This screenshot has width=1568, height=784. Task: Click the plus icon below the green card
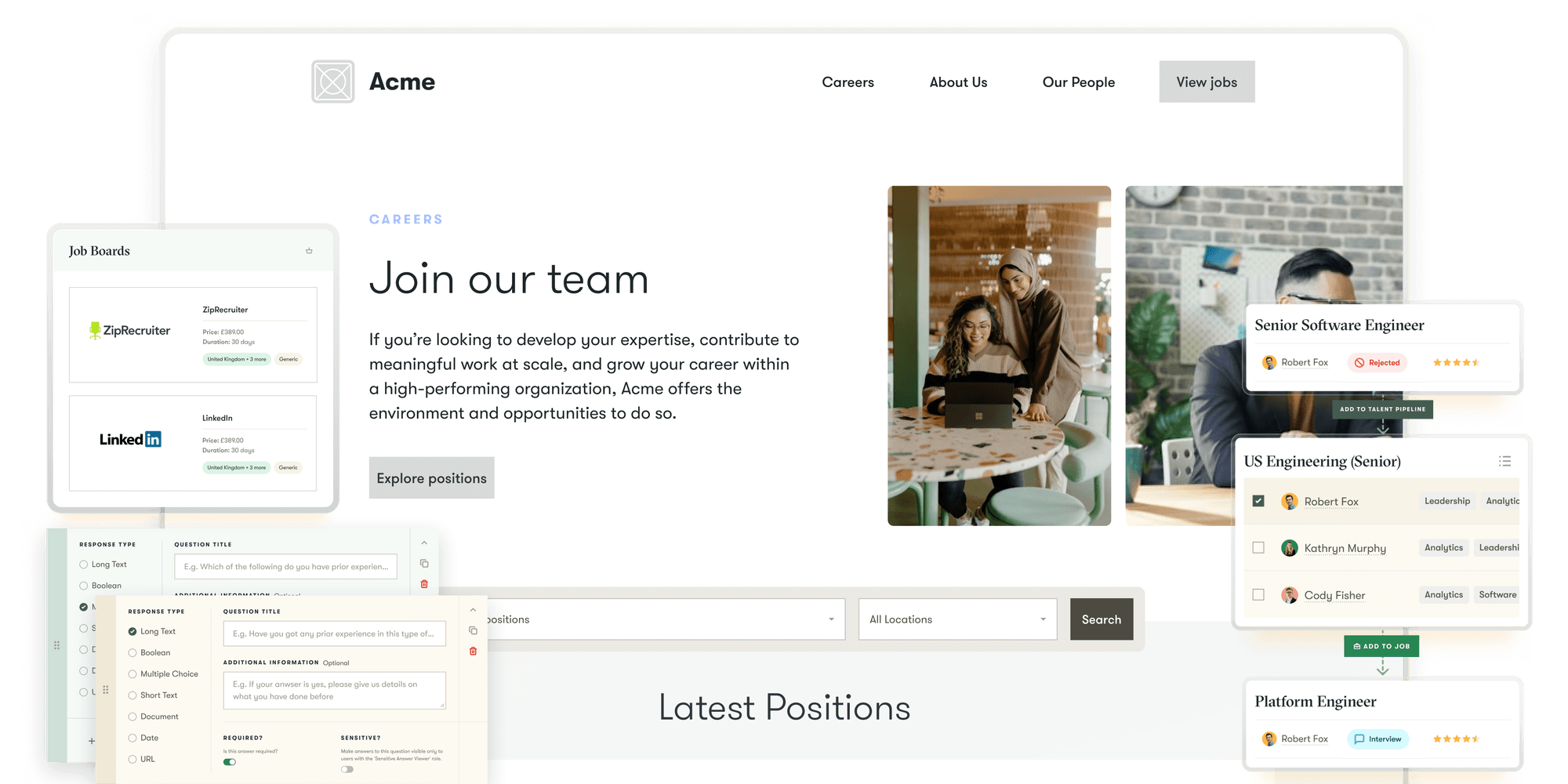coord(92,741)
